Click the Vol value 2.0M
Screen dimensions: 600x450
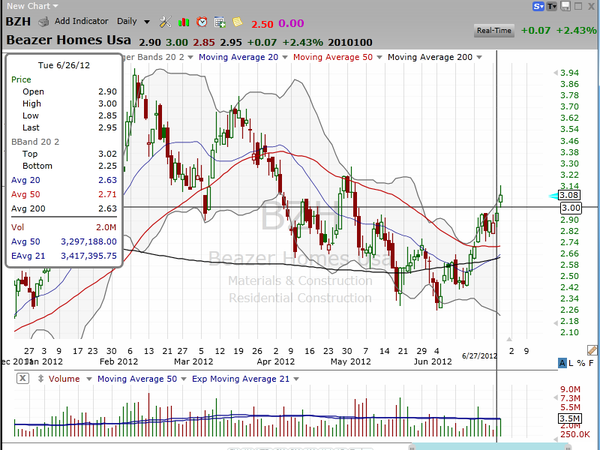(x=106, y=227)
